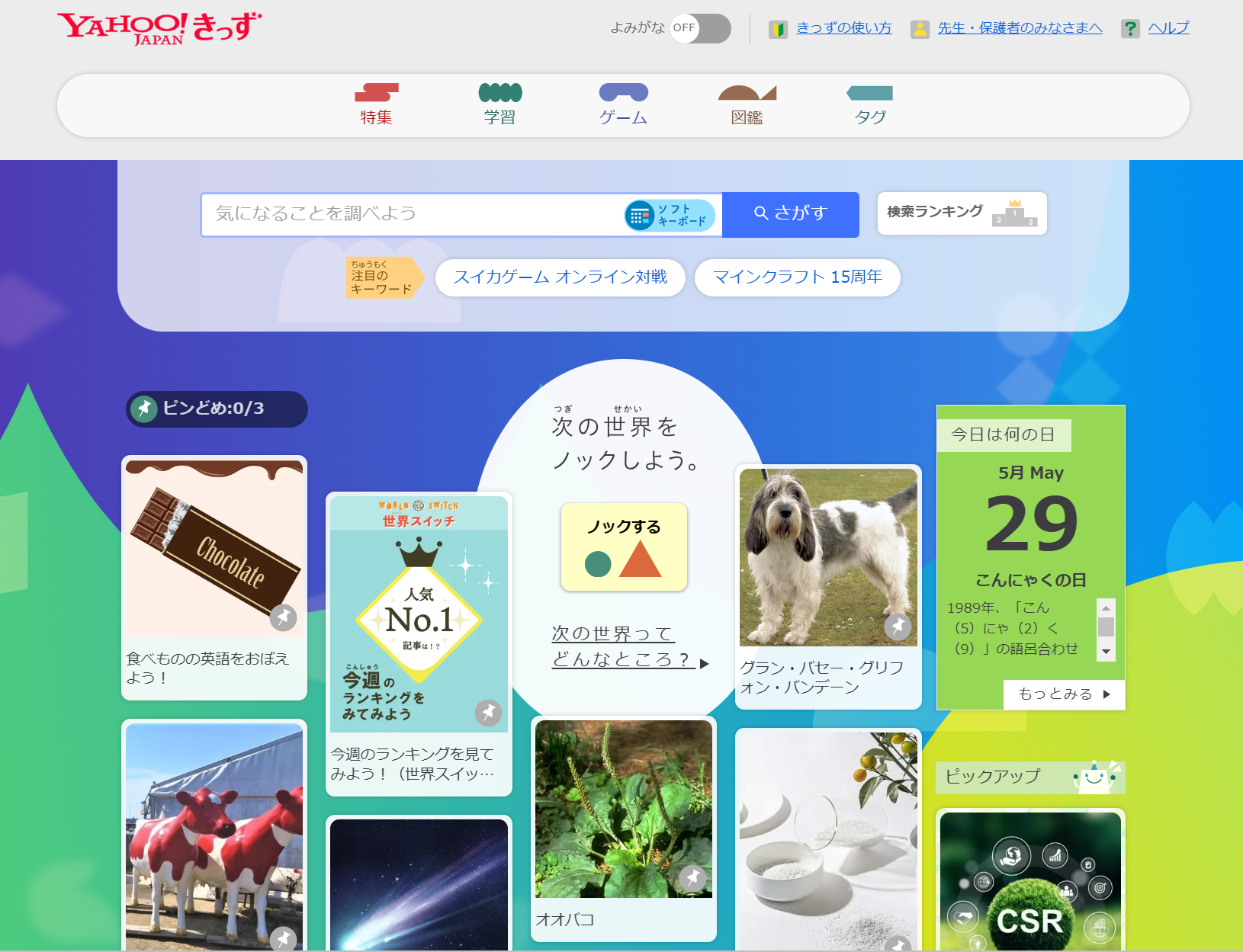Open 次の世界ってどんなところ？ link

pyautogui.click(x=630, y=646)
